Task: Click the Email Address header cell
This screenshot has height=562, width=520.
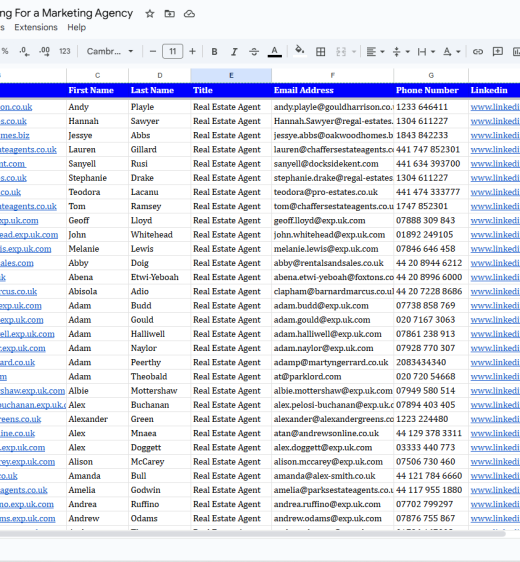Action: pos(333,90)
